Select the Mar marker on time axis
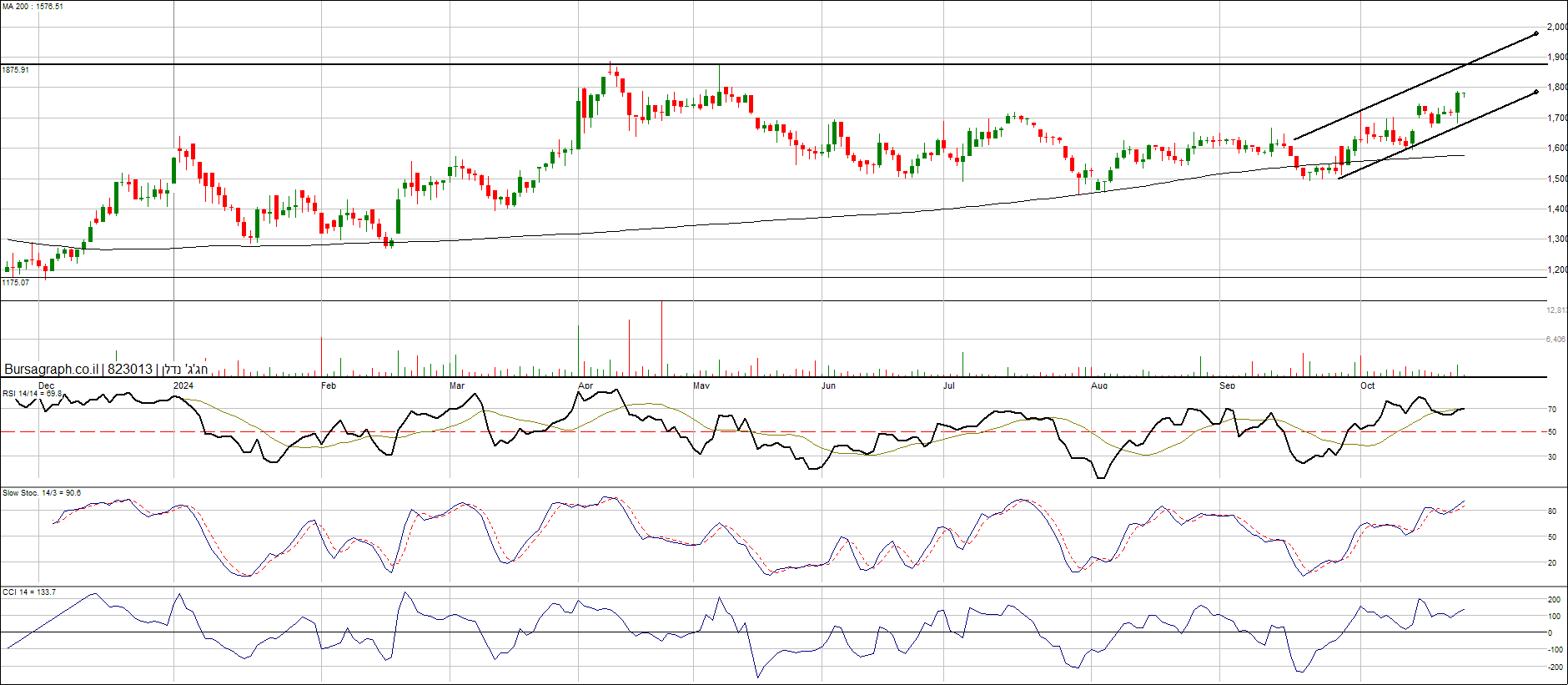Image resolution: width=1568 pixels, height=685 pixels. [x=457, y=385]
